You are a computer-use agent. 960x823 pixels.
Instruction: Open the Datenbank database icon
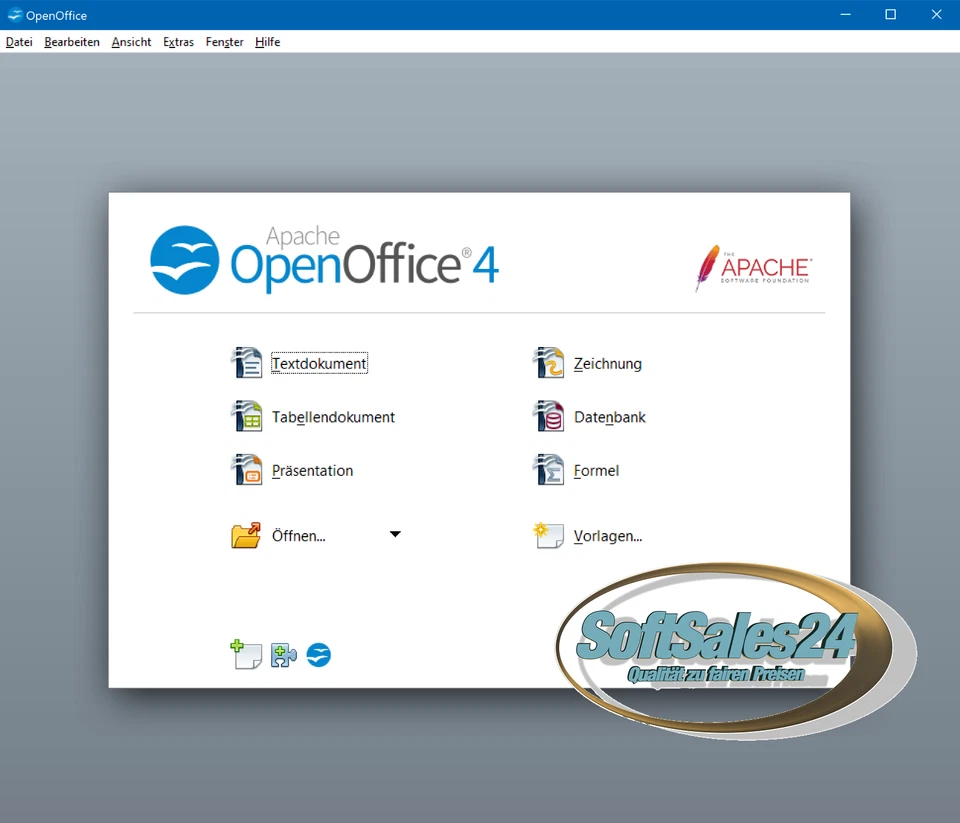(548, 416)
